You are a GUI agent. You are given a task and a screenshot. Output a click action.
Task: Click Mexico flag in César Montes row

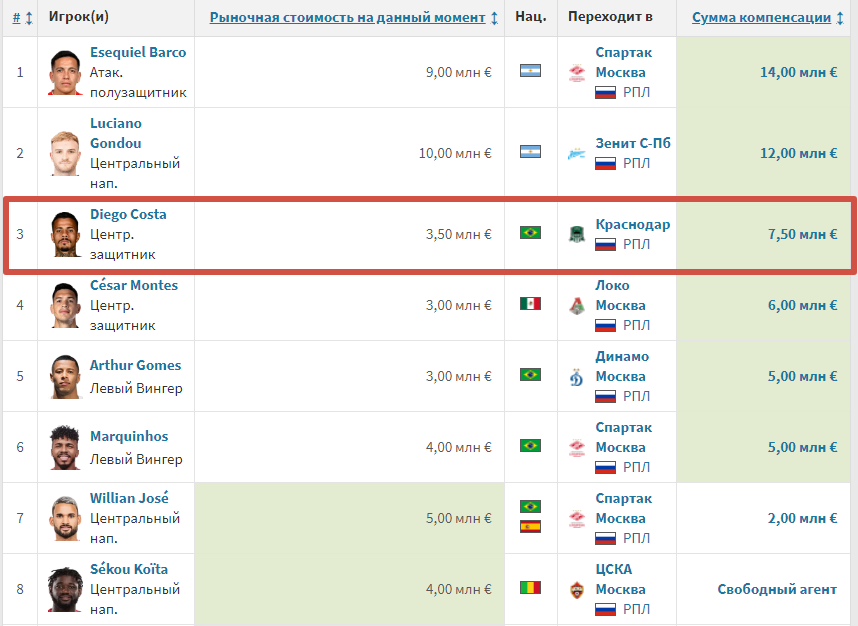pyautogui.click(x=530, y=304)
